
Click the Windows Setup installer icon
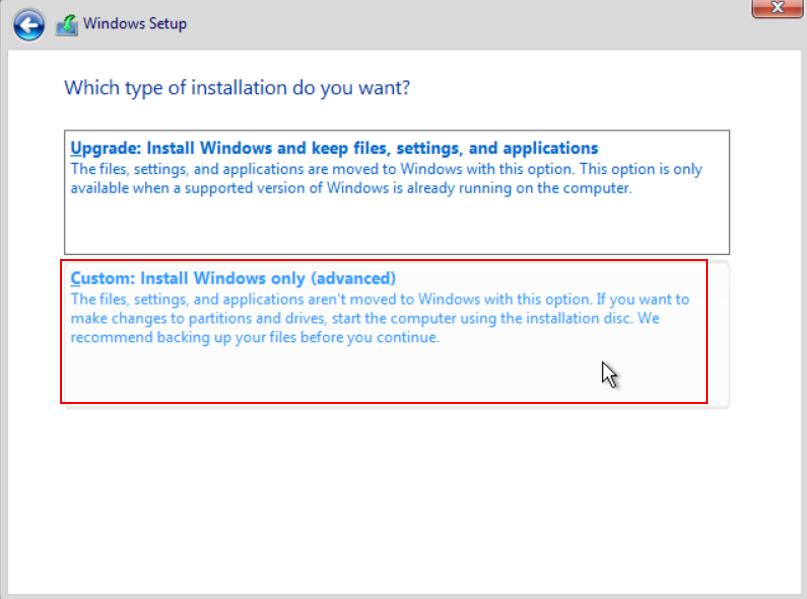click(67, 25)
